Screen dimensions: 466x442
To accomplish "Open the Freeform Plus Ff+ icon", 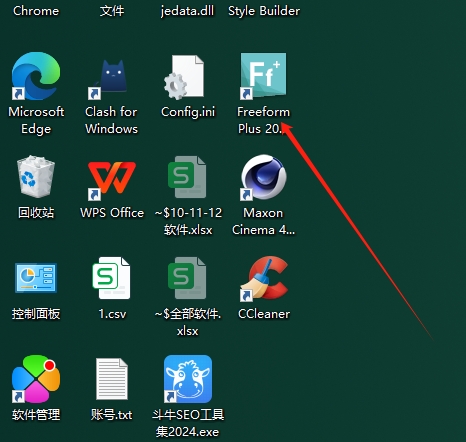I will pyautogui.click(x=263, y=76).
